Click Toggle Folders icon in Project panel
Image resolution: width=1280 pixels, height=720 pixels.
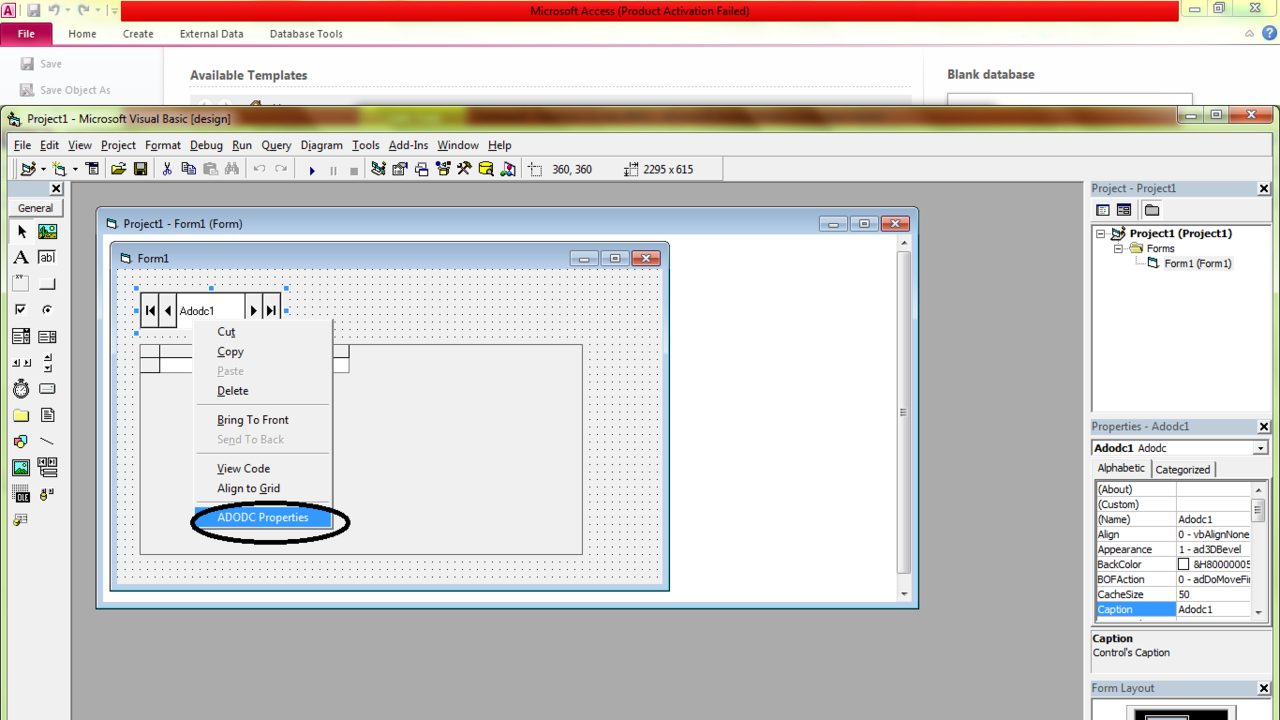pos(1152,210)
